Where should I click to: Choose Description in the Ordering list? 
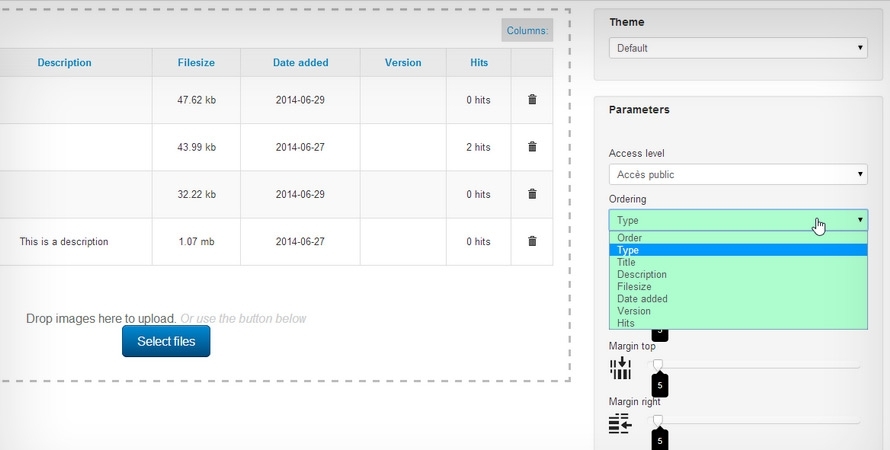(738, 274)
